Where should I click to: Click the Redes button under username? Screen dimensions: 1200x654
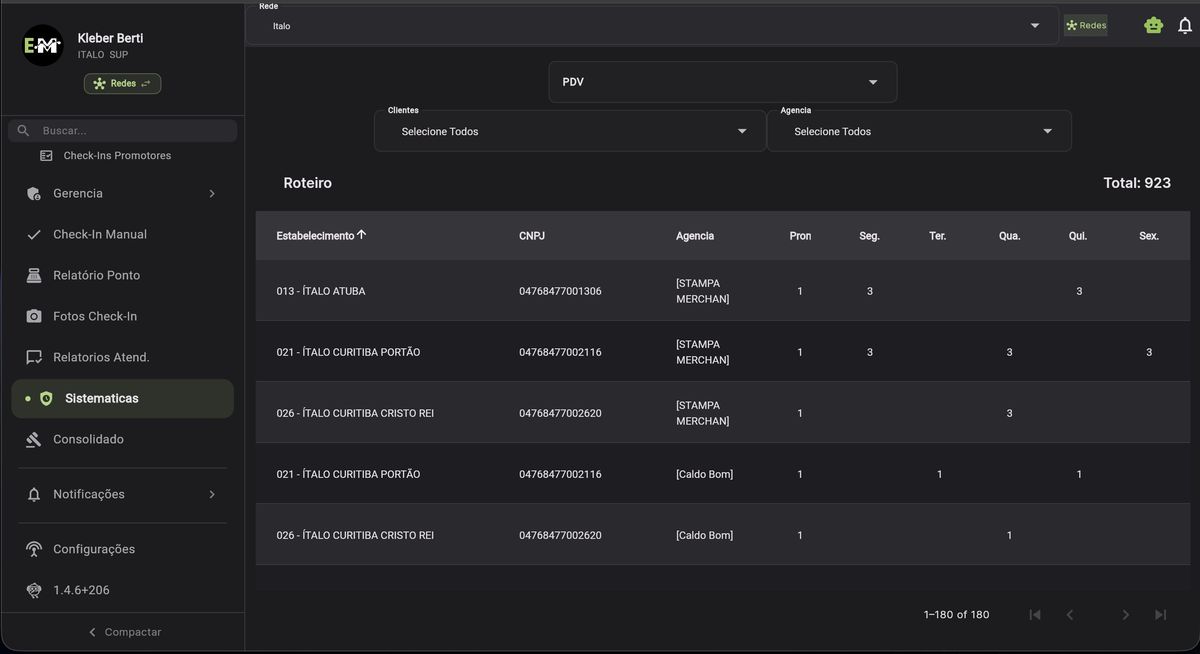point(123,84)
